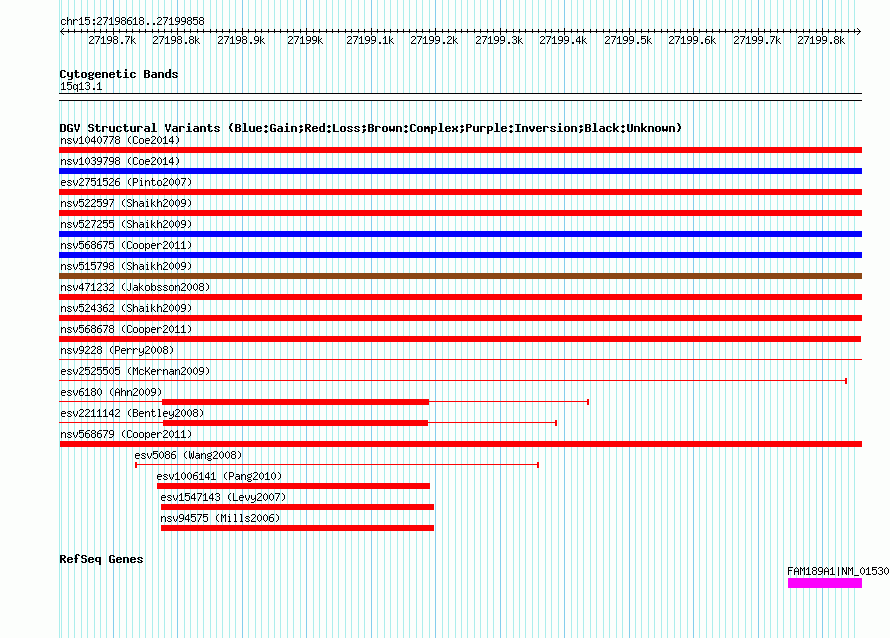Click the nsv94575 (Mills2006) red bar
The height and width of the screenshot is (638, 890).
(297, 528)
